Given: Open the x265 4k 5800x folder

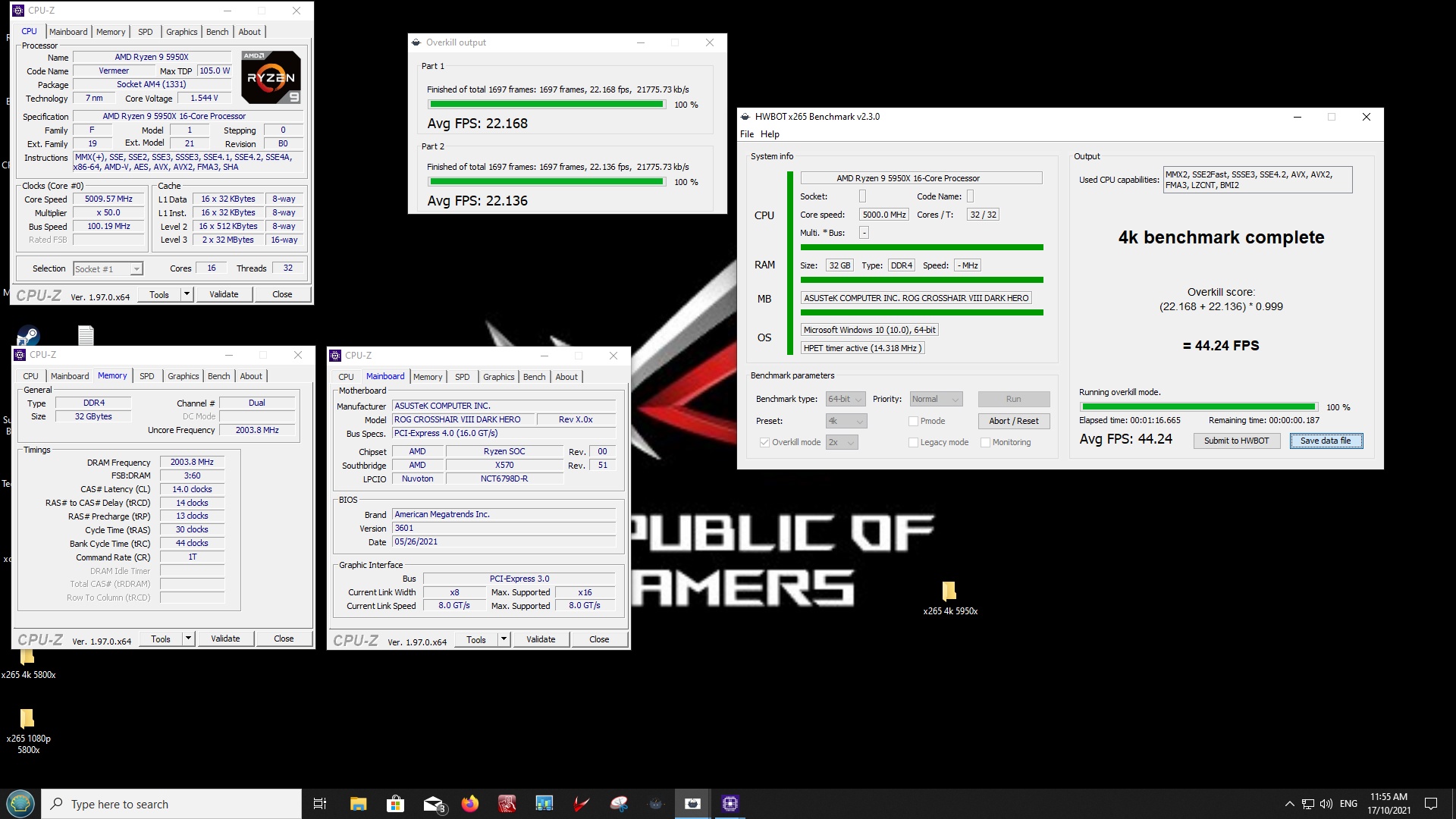Looking at the screenshot, I should [27, 665].
